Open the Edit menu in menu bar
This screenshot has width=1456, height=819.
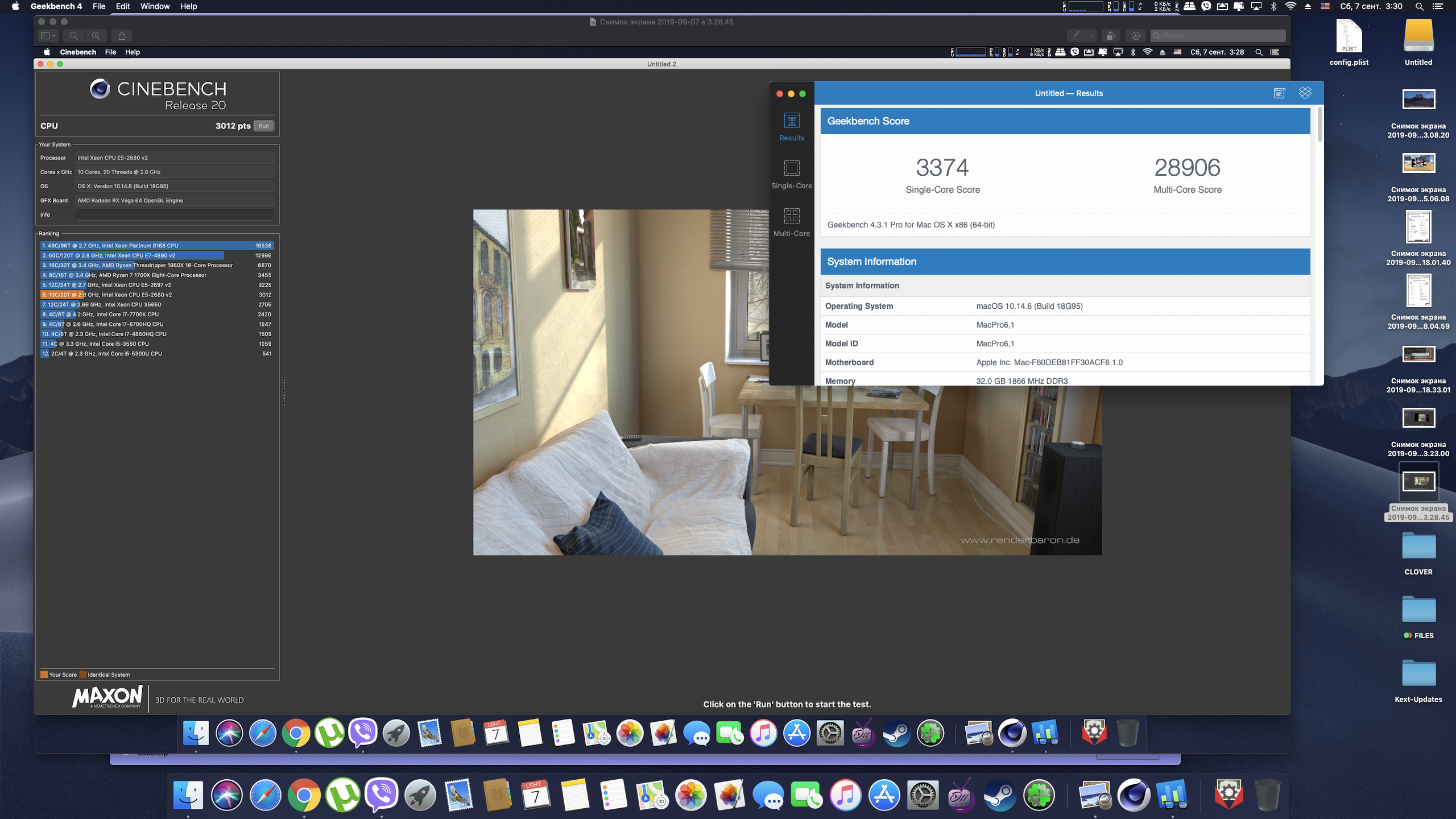[x=123, y=6]
